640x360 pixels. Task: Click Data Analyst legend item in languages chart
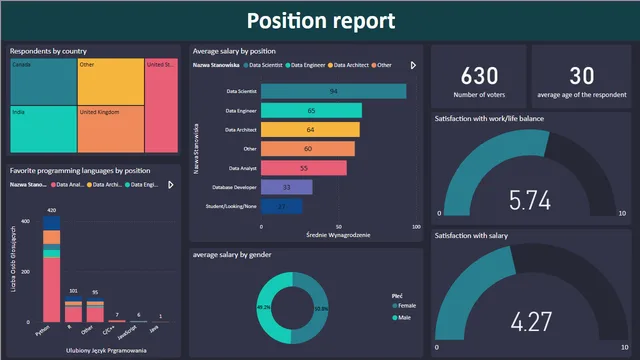point(67,185)
